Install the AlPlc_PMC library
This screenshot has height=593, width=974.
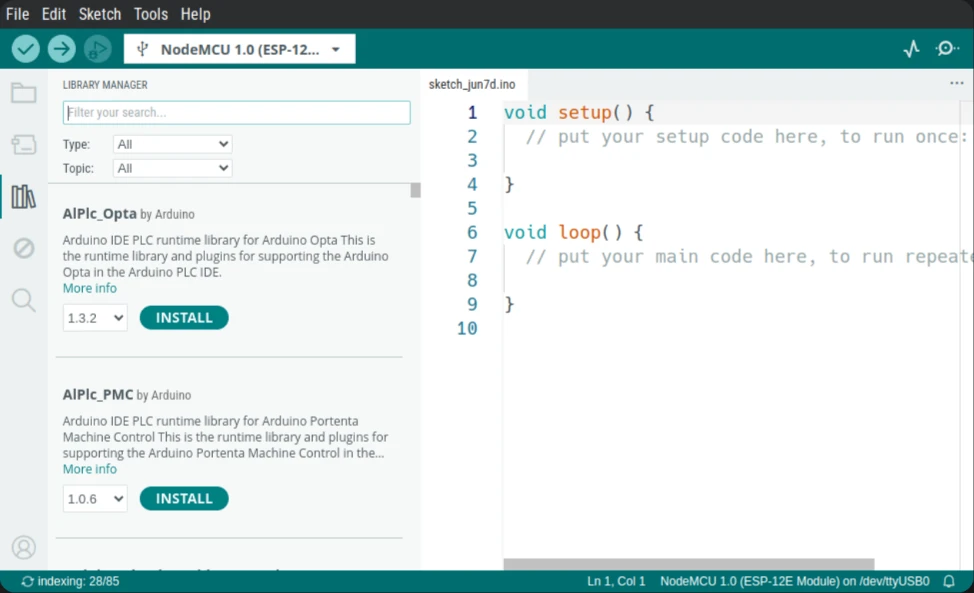[x=184, y=499]
